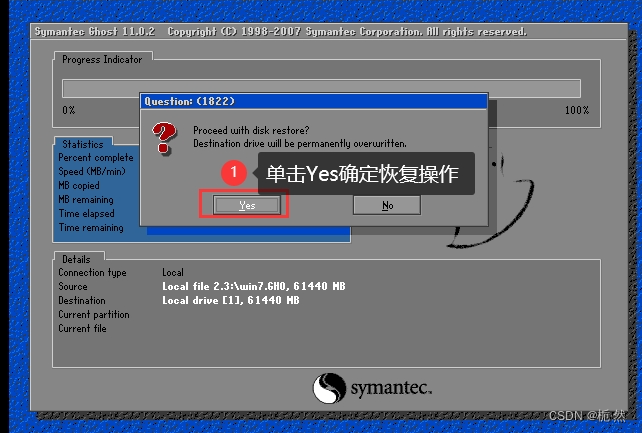Viewport: 642px width, 433px height.
Task: Click the MB remaining row
Action: point(86,199)
